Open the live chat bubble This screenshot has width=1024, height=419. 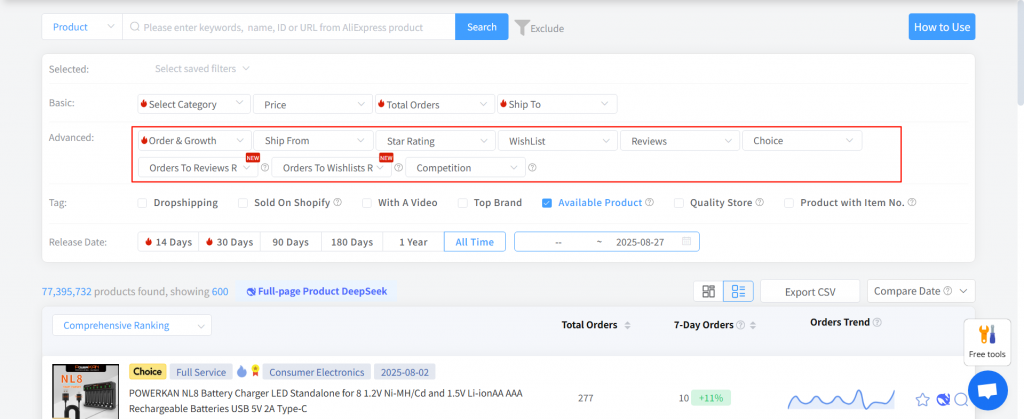pyautogui.click(x=988, y=390)
